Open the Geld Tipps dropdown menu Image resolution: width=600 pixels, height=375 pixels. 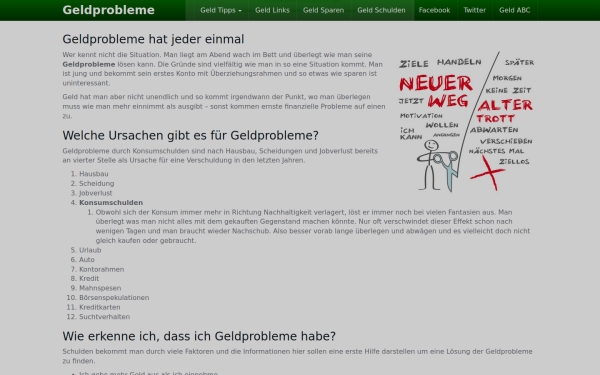tap(221, 10)
